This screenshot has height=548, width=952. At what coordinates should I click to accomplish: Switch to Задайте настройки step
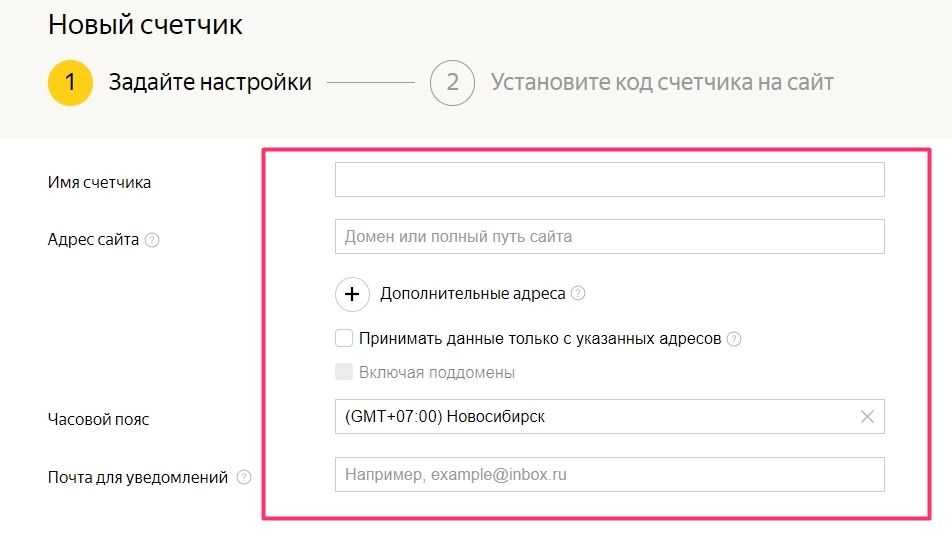pyautogui.click(x=210, y=83)
